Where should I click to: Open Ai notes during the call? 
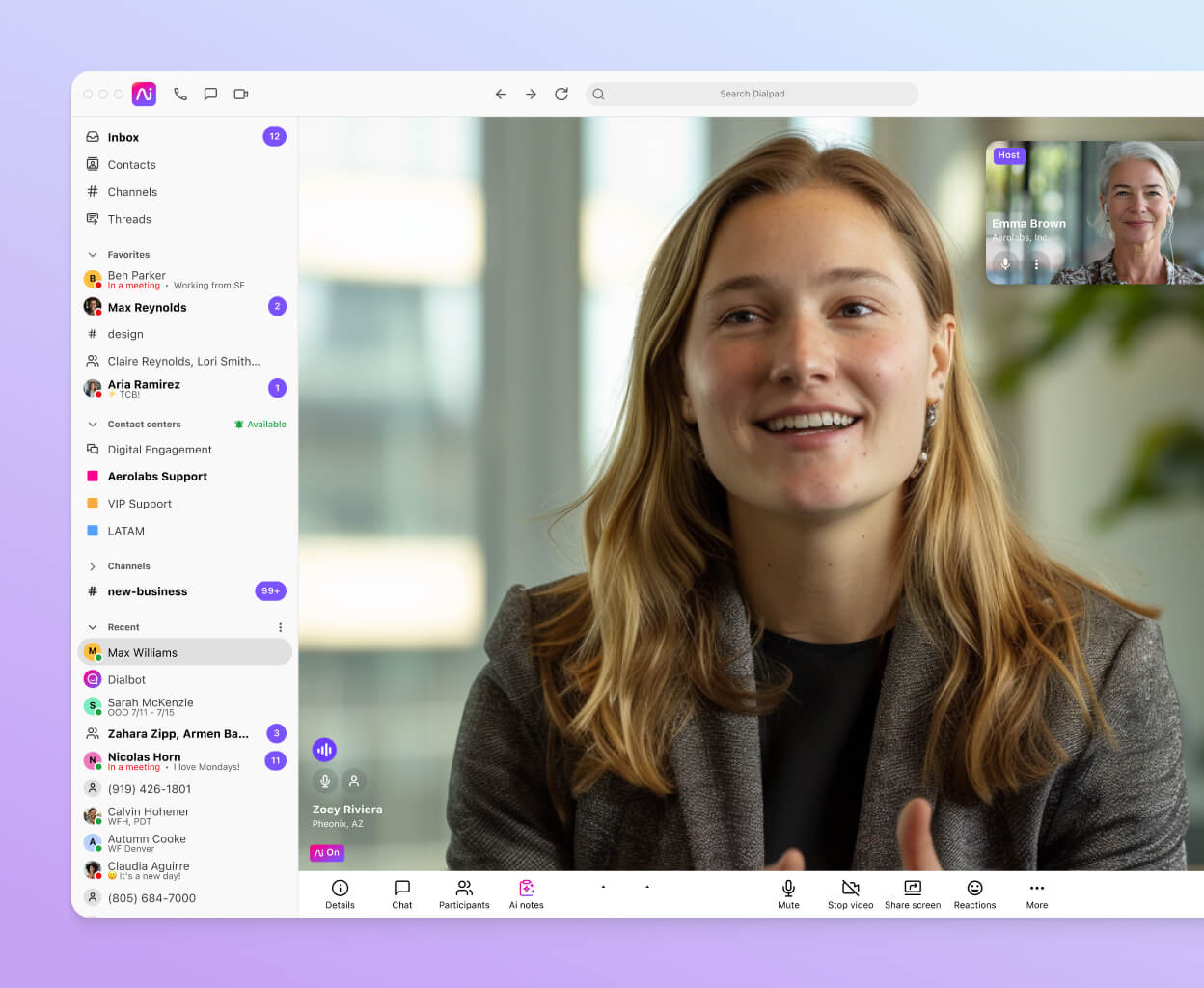[526, 892]
